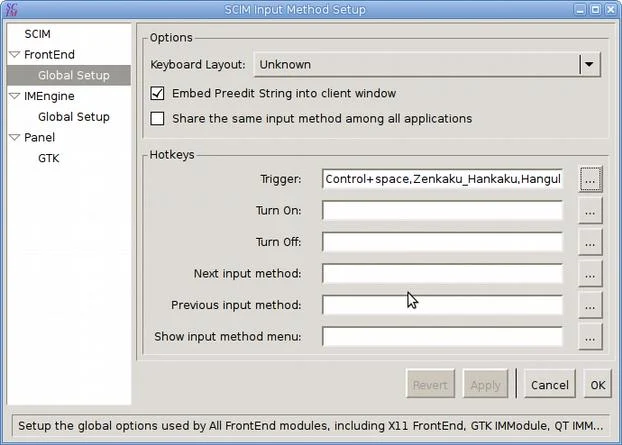Image resolution: width=622 pixels, height=445 pixels.
Task: Click the SCIM app icon in title bar
Action: (x=12, y=10)
